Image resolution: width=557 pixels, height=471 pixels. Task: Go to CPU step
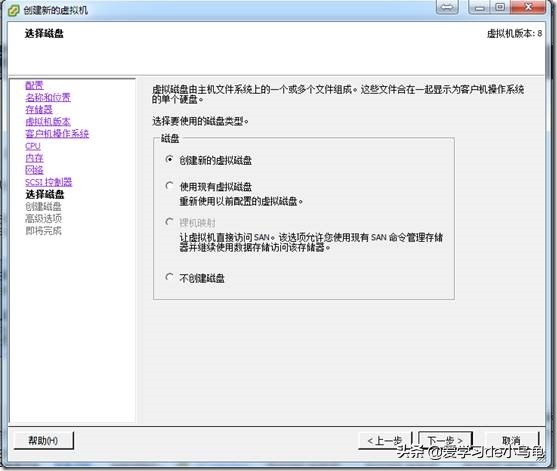33,146
